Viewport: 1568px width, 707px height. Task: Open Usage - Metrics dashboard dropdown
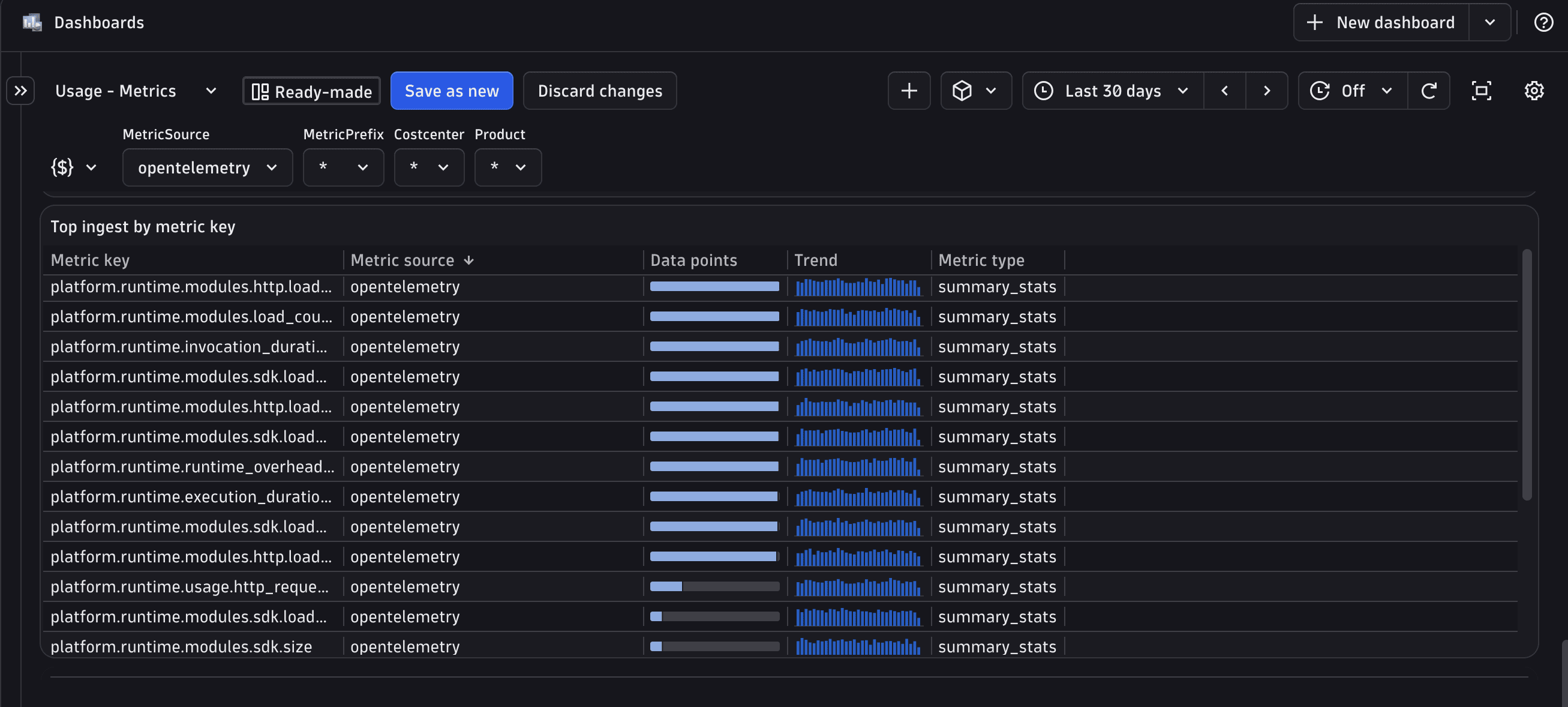[136, 91]
